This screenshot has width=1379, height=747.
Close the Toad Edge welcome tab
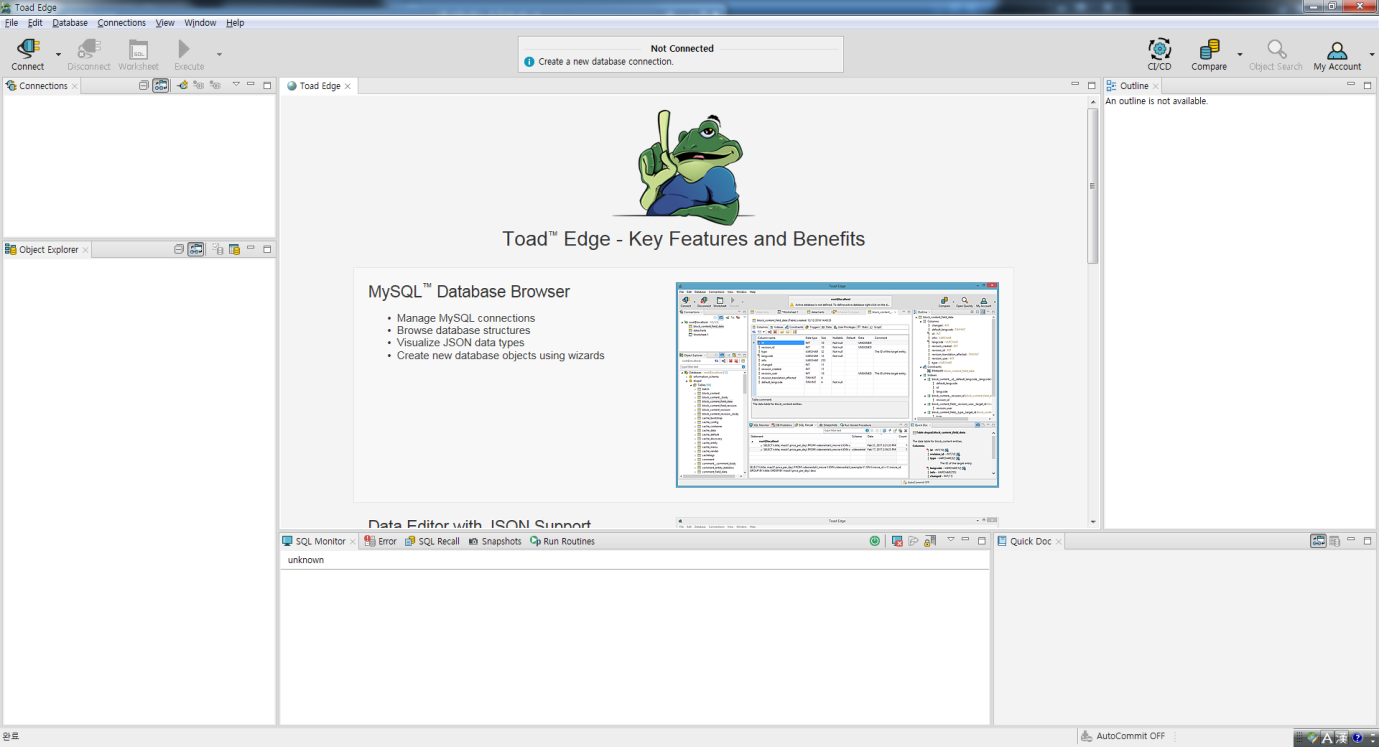point(348,87)
